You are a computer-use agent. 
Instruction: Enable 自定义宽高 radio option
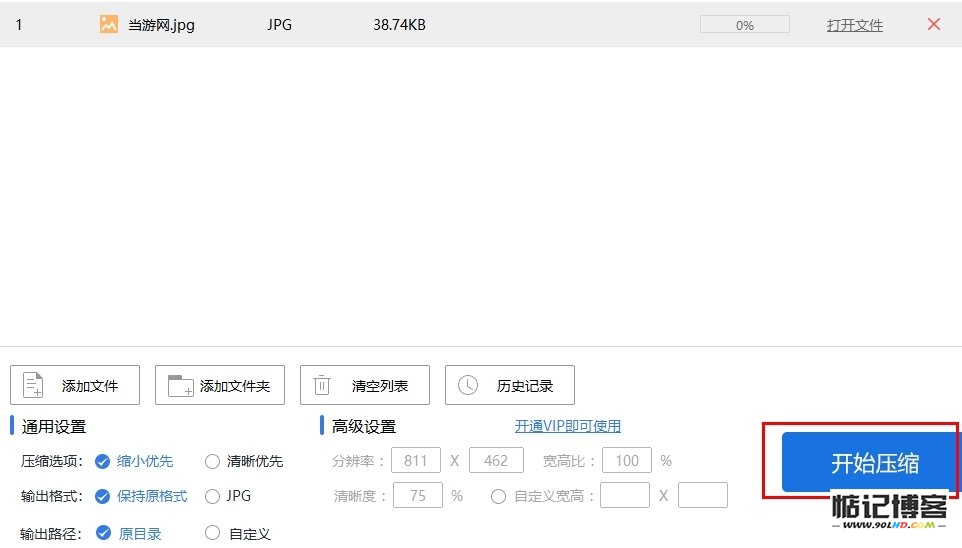498,496
